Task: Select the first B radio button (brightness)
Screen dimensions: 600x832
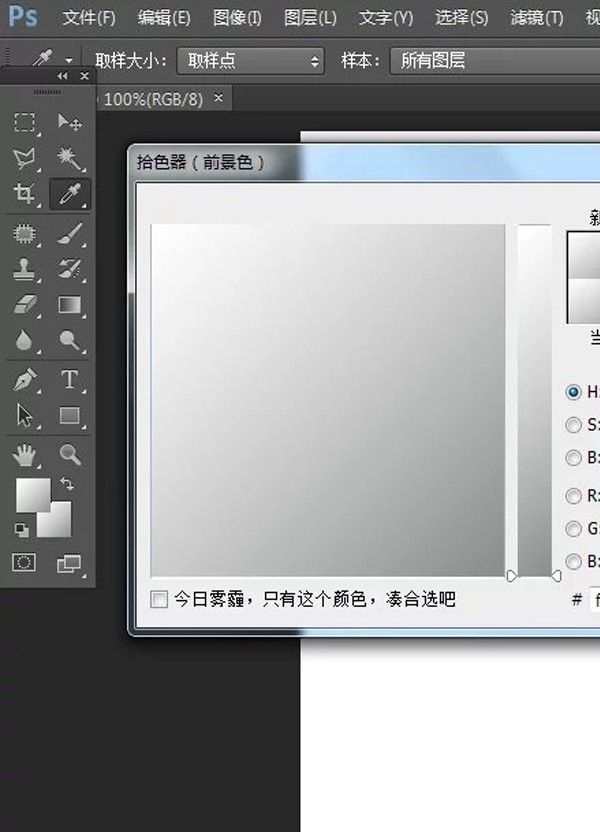Action: (x=573, y=458)
